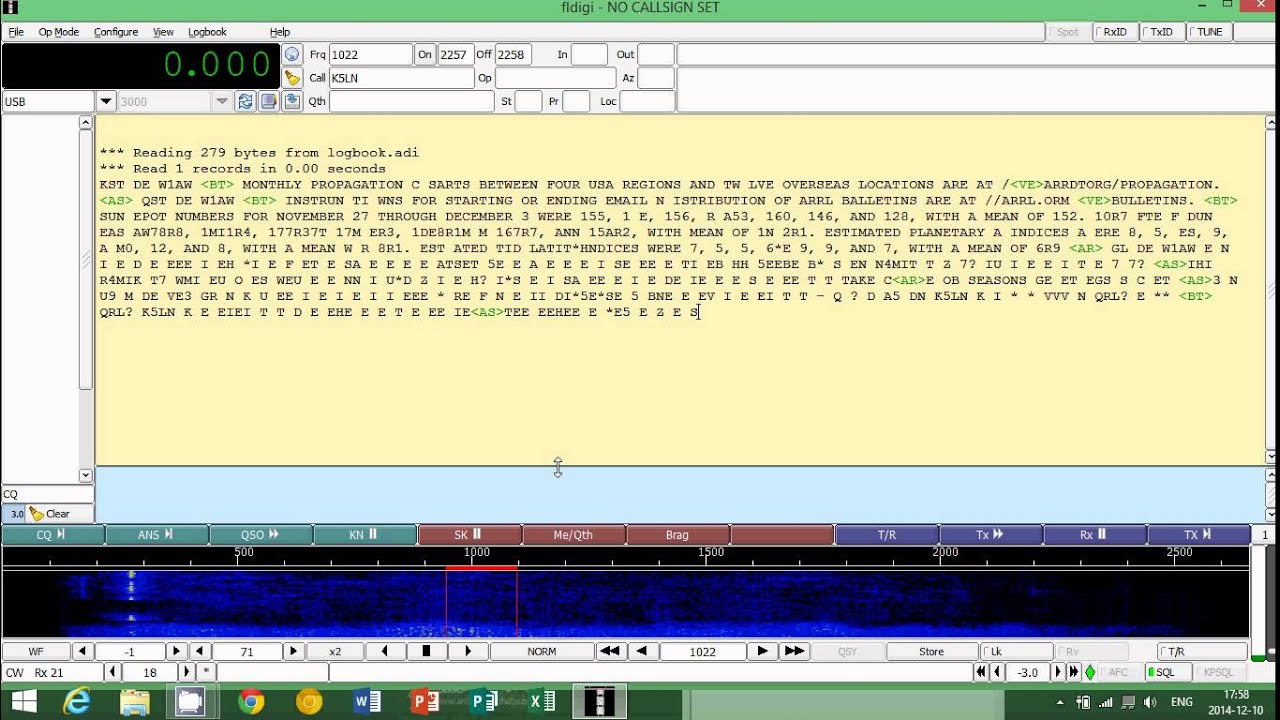This screenshot has width=1280, height=720.
Task: Increase the waterfall range value 71
Action: (x=293, y=651)
